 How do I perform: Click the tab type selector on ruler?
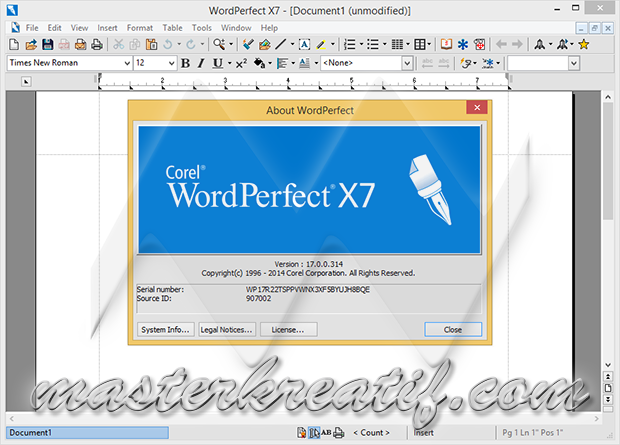click(26, 81)
